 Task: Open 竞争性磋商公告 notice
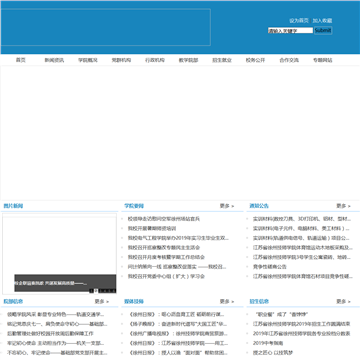click(270, 267)
